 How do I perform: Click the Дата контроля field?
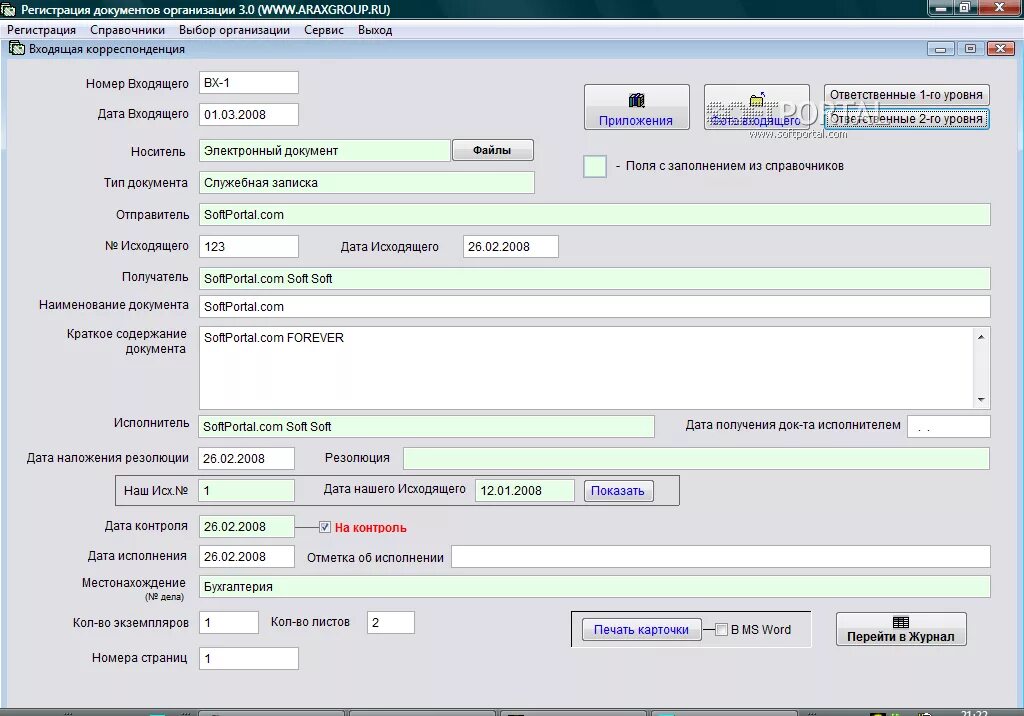click(246, 527)
